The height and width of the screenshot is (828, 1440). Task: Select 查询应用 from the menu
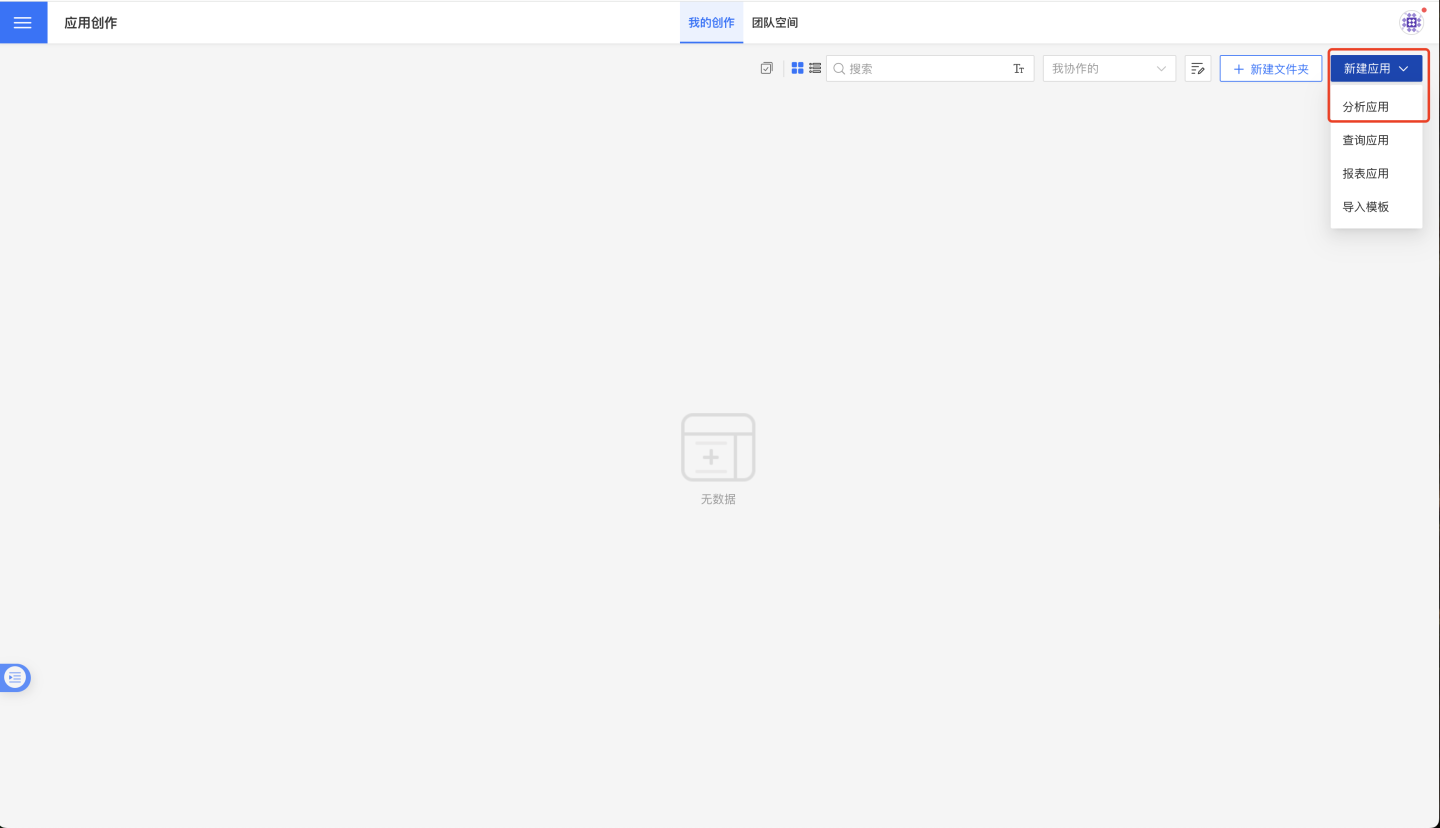coord(1365,140)
